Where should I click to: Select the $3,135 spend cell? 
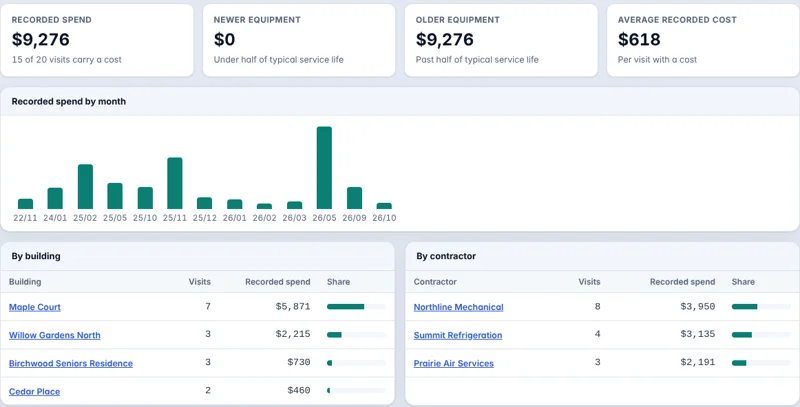[x=698, y=335]
